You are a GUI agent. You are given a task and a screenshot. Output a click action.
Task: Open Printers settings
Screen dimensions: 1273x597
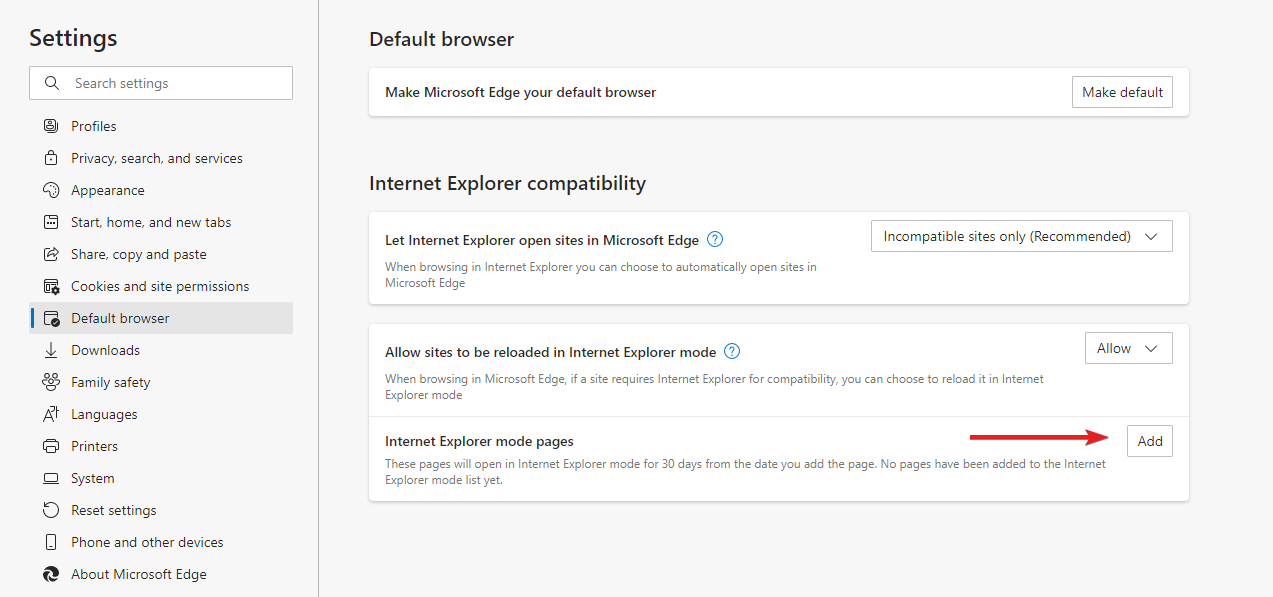tap(161, 446)
